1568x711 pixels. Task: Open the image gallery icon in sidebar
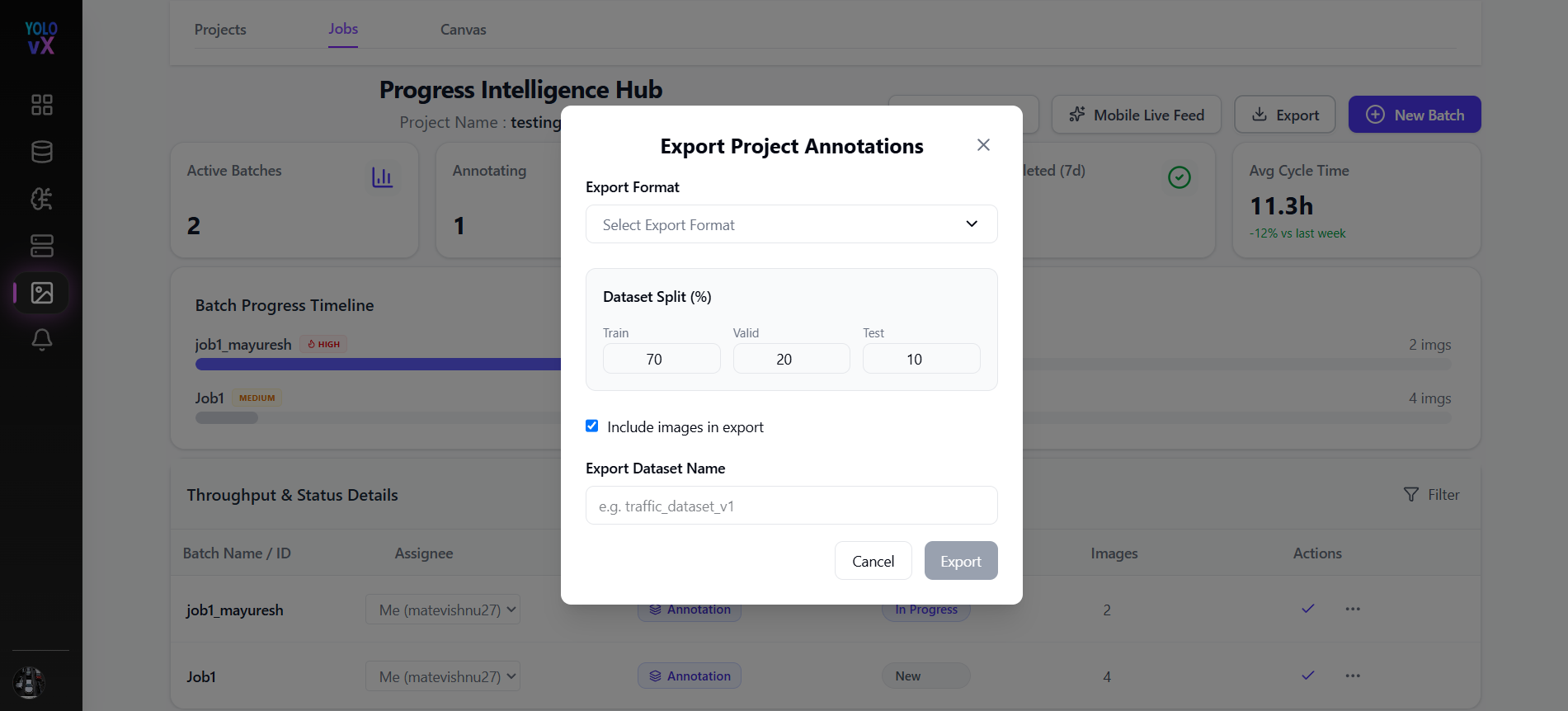click(x=41, y=293)
